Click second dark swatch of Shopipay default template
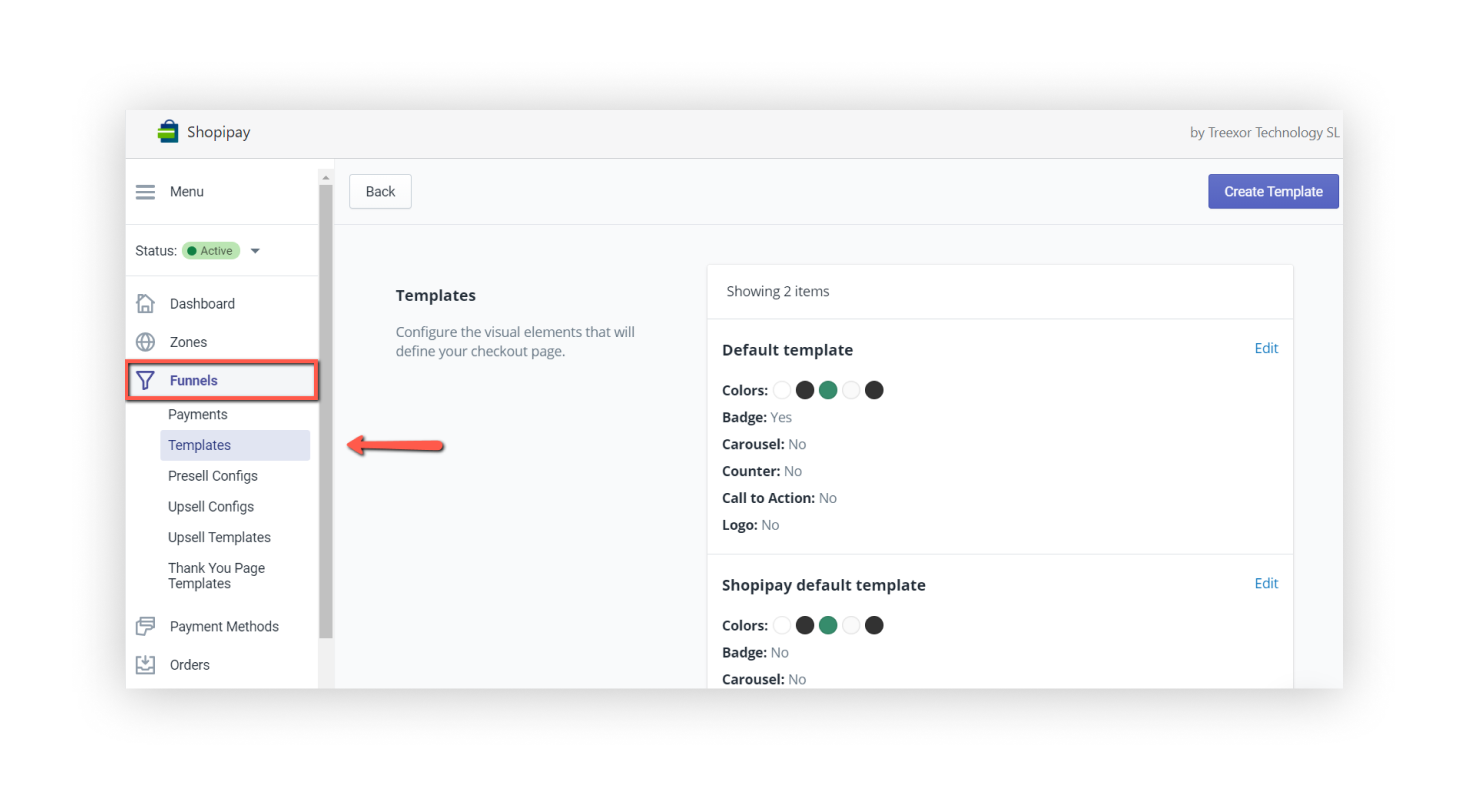The width and height of the screenshot is (1468, 798). click(874, 625)
